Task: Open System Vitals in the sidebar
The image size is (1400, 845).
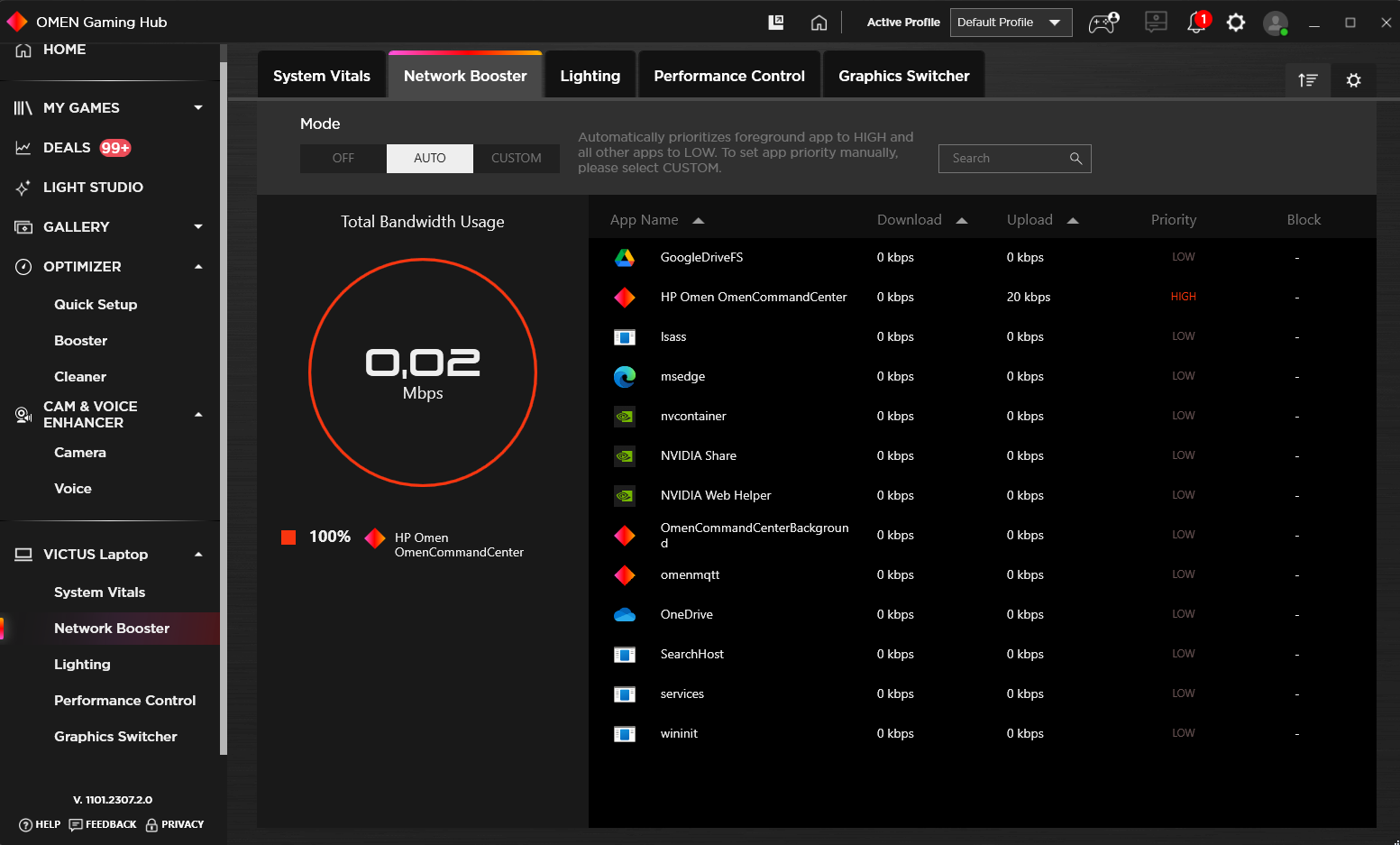Action: click(x=100, y=592)
